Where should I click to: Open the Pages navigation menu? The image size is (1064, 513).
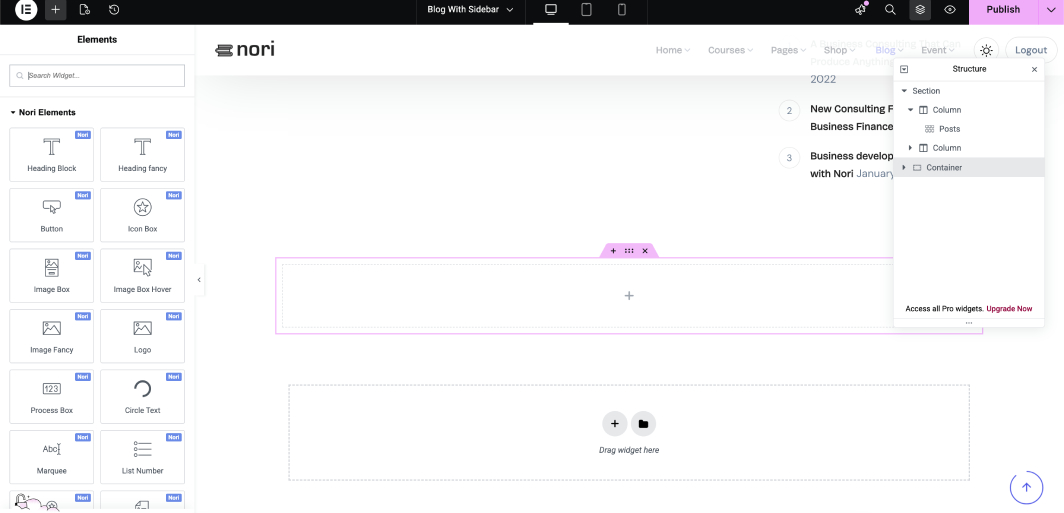point(788,50)
